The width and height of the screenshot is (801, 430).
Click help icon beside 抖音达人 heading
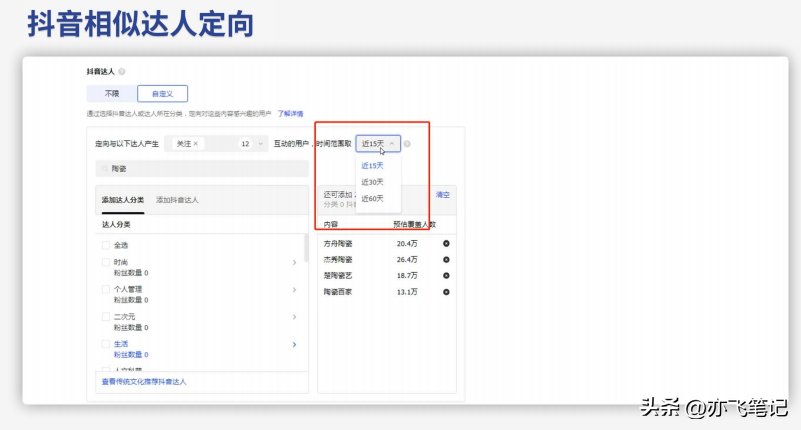pyautogui.click(x=122, y=72)
